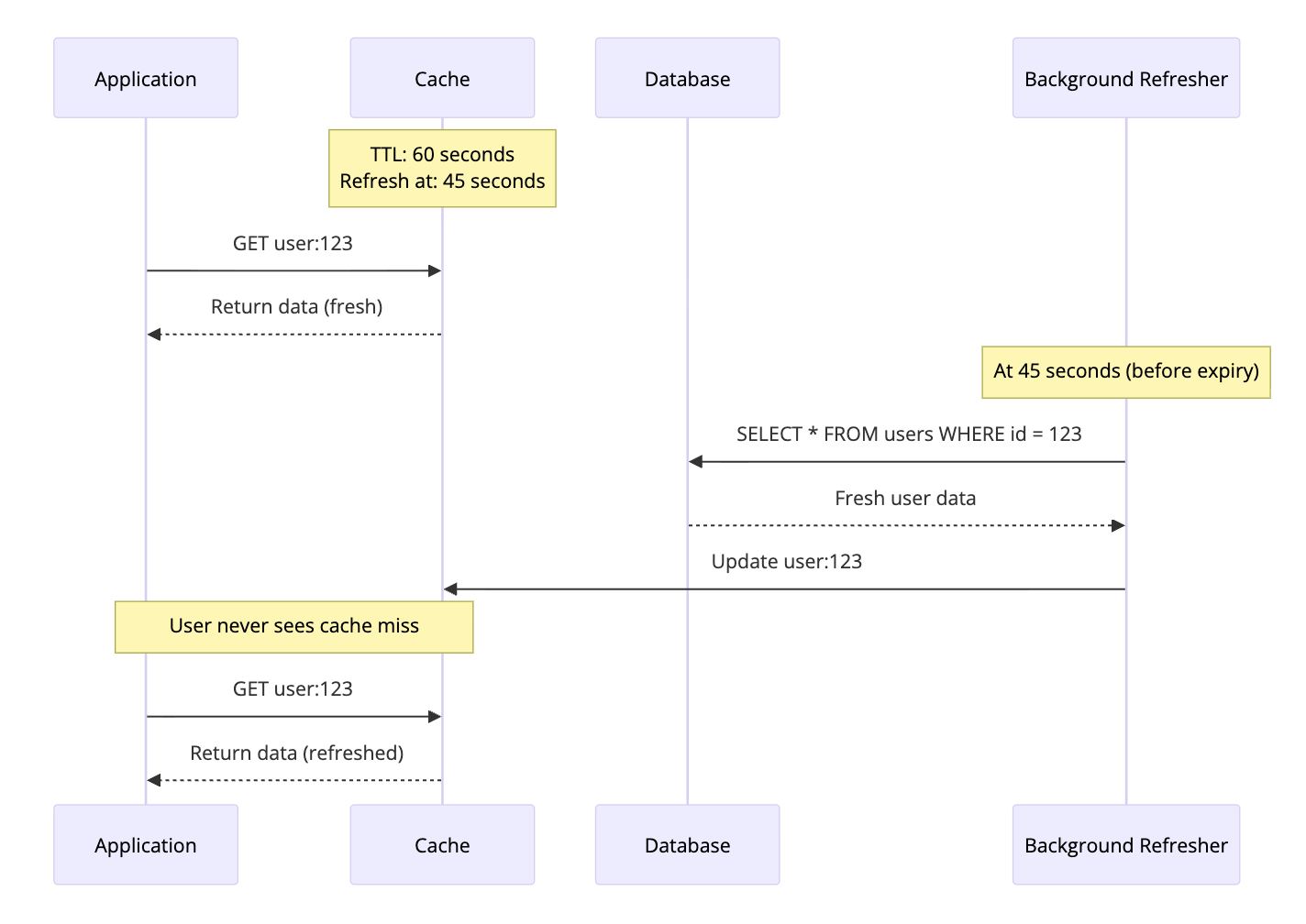Click the Cache participant box at top
Screen dimensions: 1306x924
click(x=441, y=78)
